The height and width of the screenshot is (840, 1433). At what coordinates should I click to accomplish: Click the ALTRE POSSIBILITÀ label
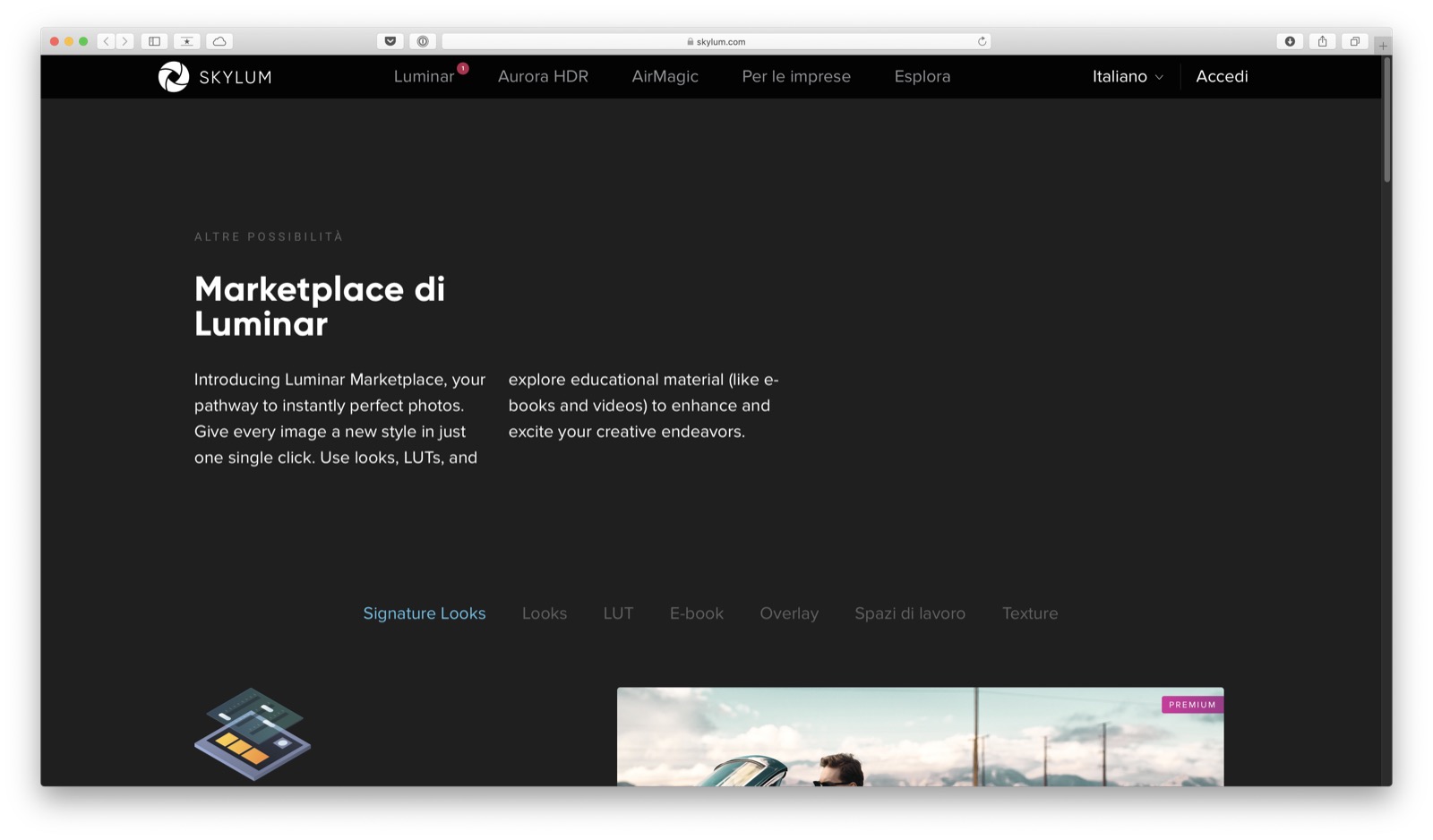pos(269,236)
